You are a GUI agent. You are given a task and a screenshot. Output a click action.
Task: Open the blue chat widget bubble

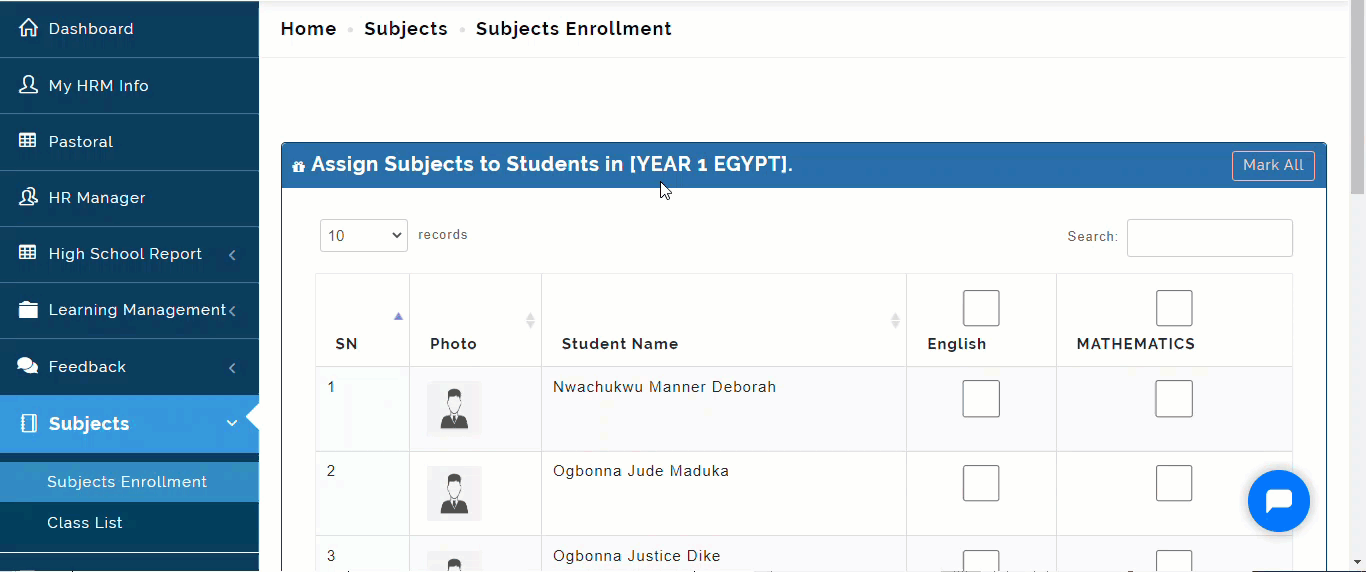tap(1279, 501)
